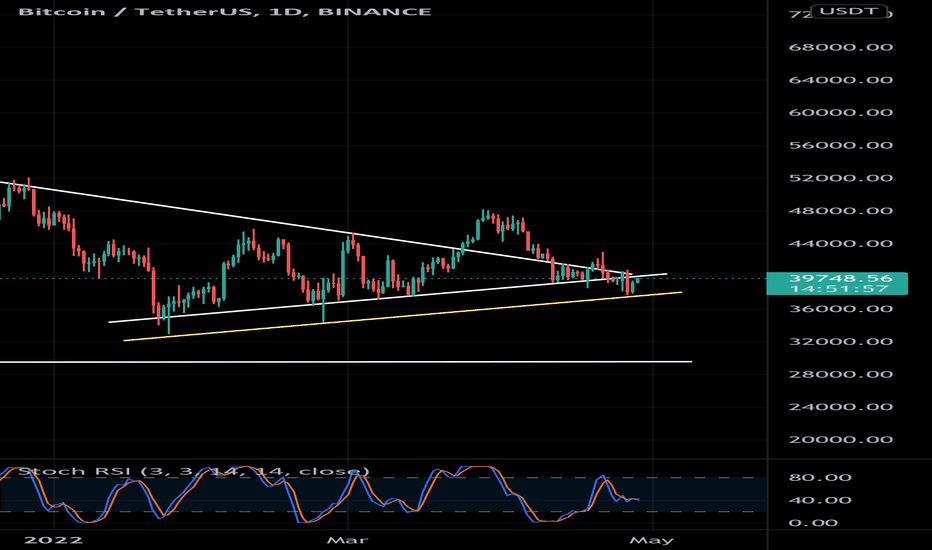Click the Bitcoin / TetherUS chart title
Image resolution: width=932 pixels, height=550 pixels.
point(225,12)
